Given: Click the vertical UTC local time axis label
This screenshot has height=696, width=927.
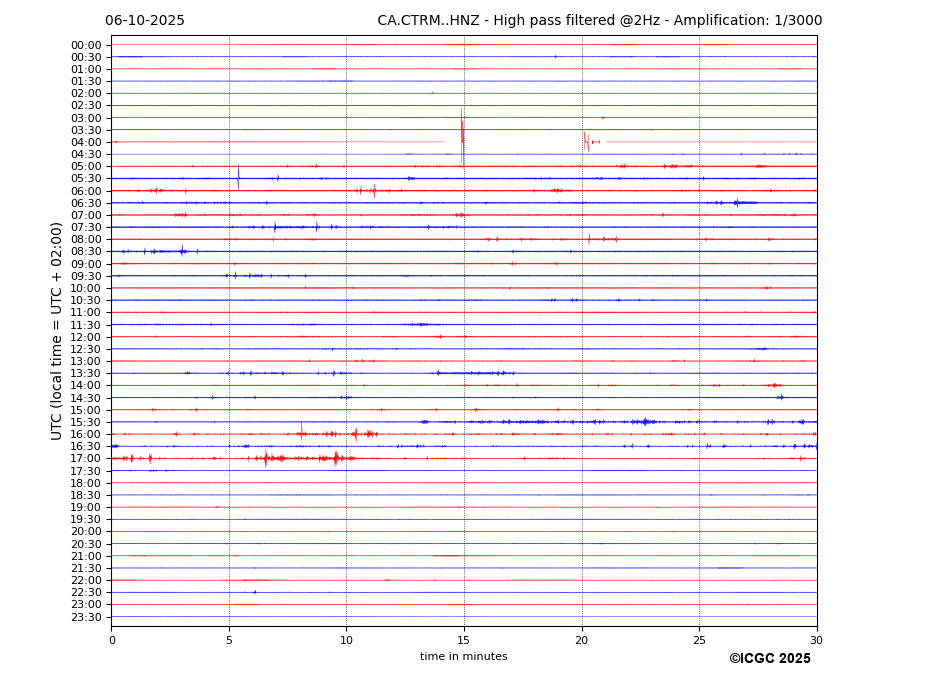Looking at the screenshot, I should click(x=57, y=330).
